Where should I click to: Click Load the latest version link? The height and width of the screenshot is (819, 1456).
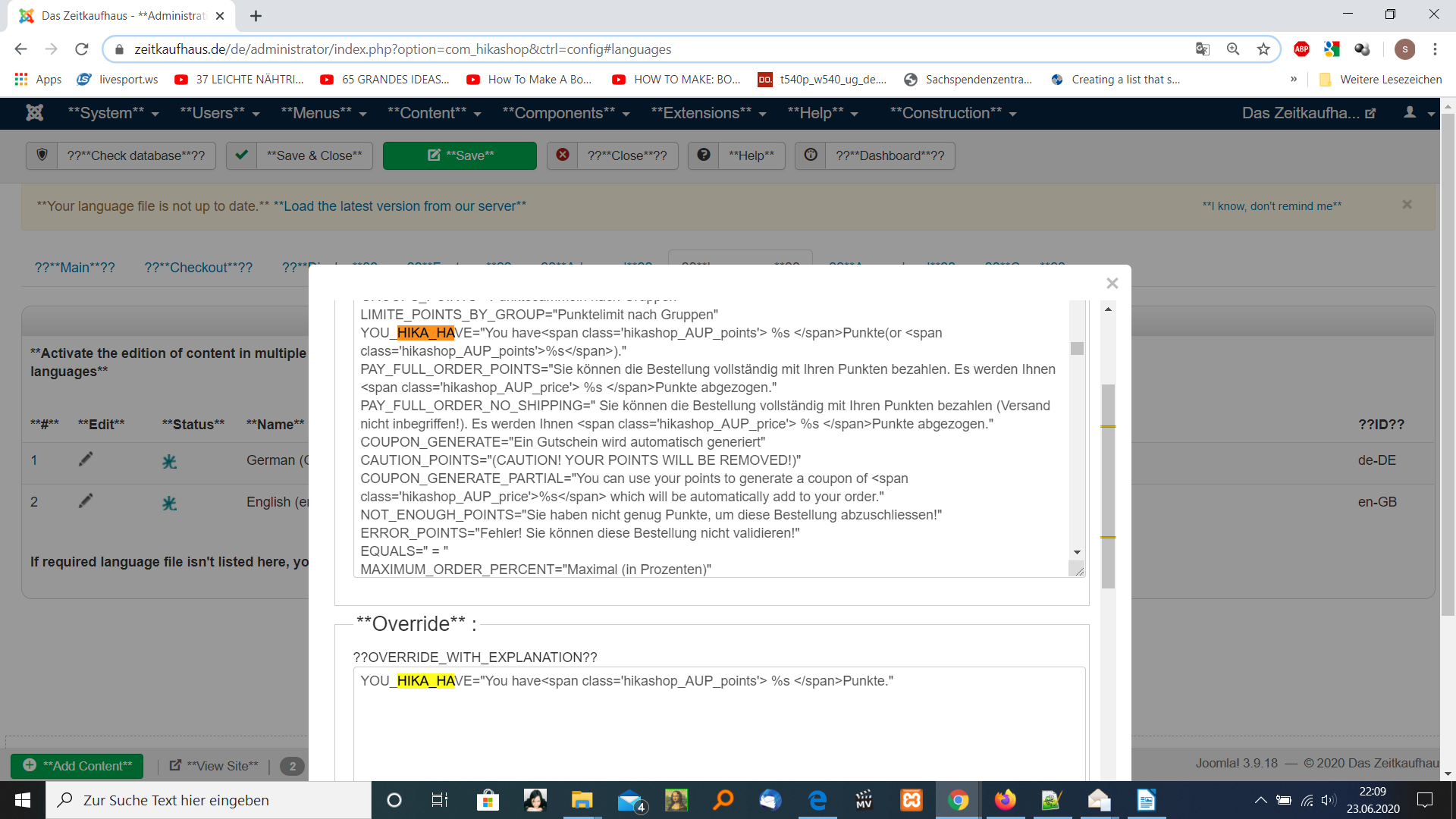(400, 206)
